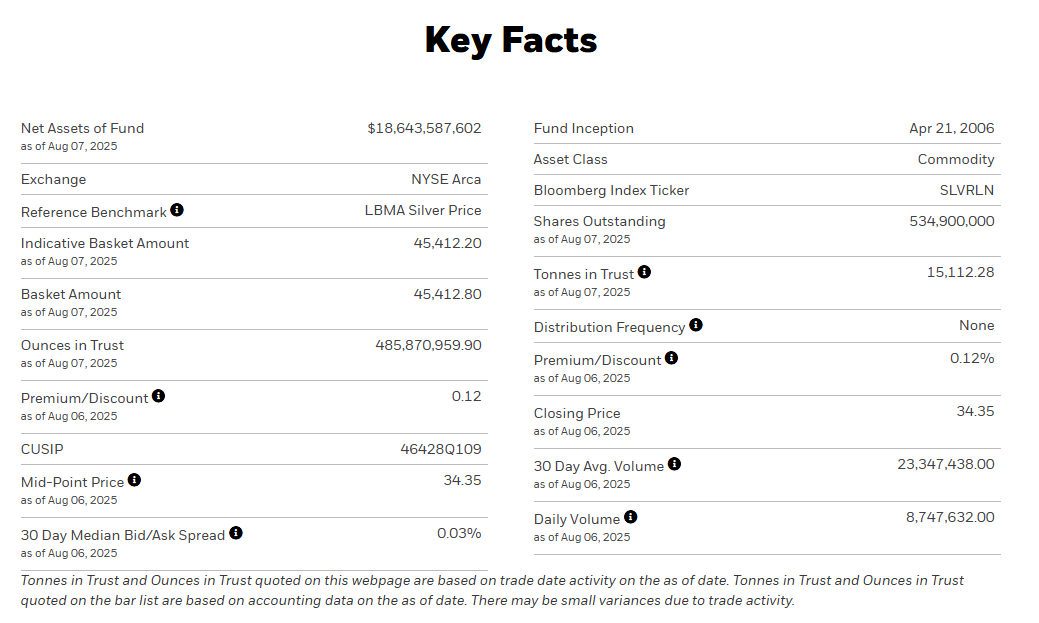
Task: Click the Tonnes in Trust info icon
Action: 645,272
